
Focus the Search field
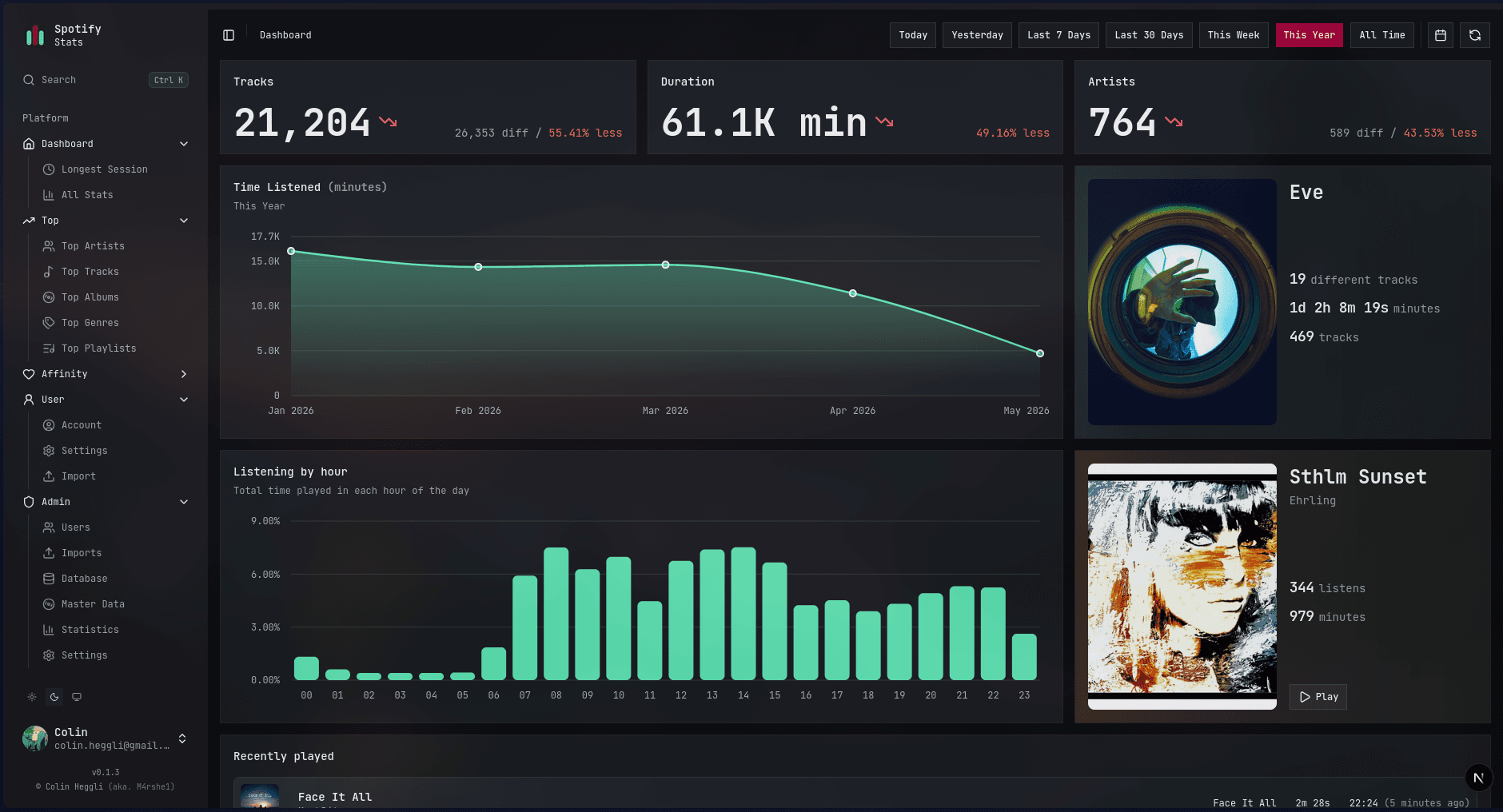click(105, 80)
